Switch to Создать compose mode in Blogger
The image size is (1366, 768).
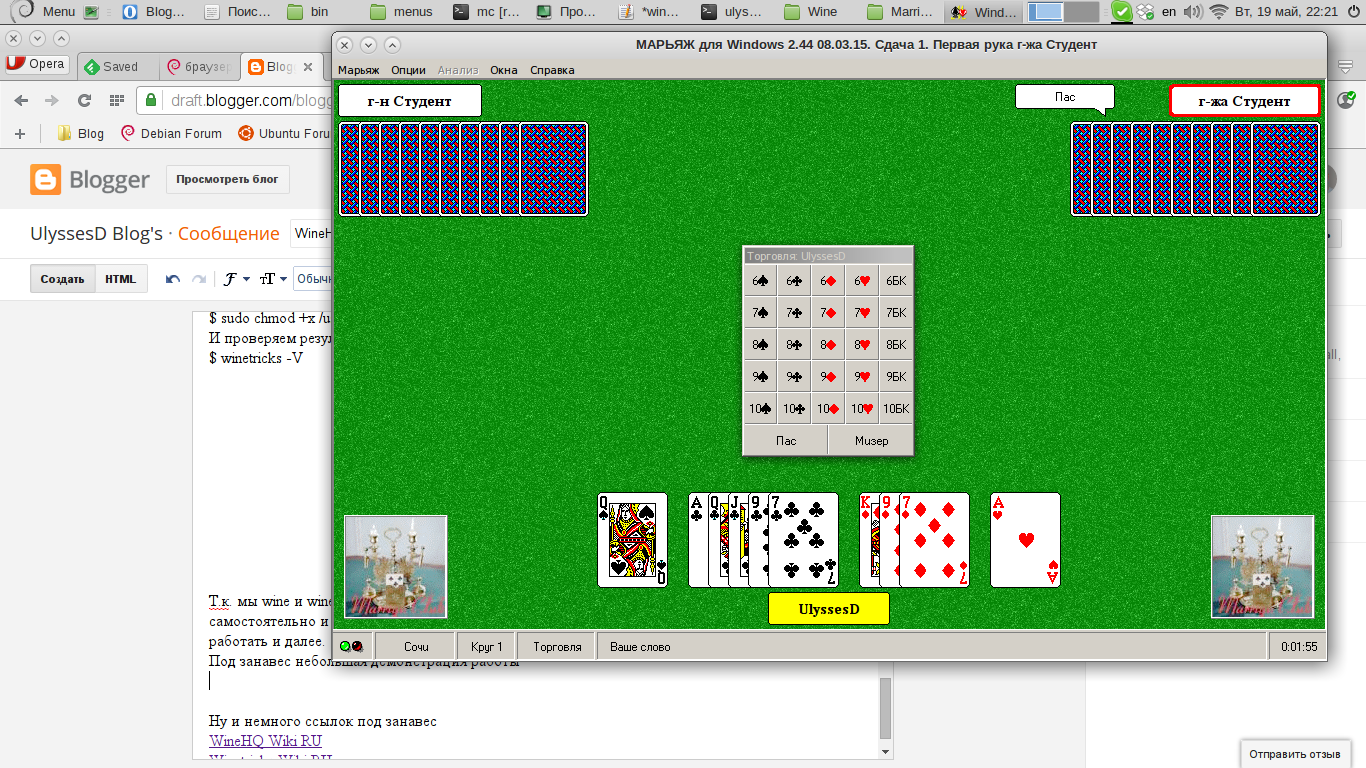click(x=62, y=279)
